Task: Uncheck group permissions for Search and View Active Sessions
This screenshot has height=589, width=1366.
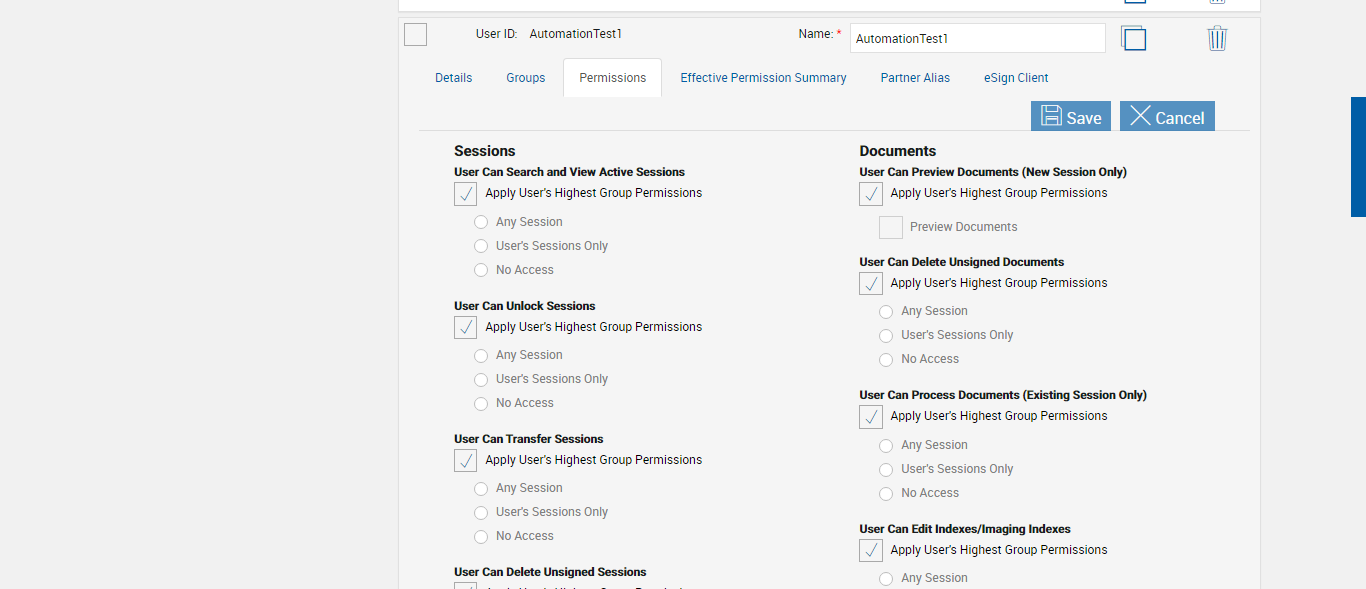Action: coord(465,194)
